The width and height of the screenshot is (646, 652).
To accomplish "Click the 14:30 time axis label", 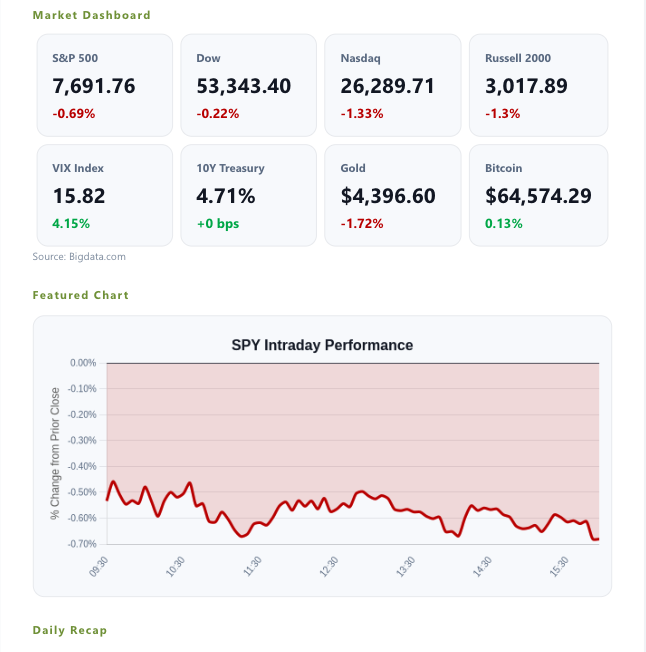I will click(x=482, y=567).
